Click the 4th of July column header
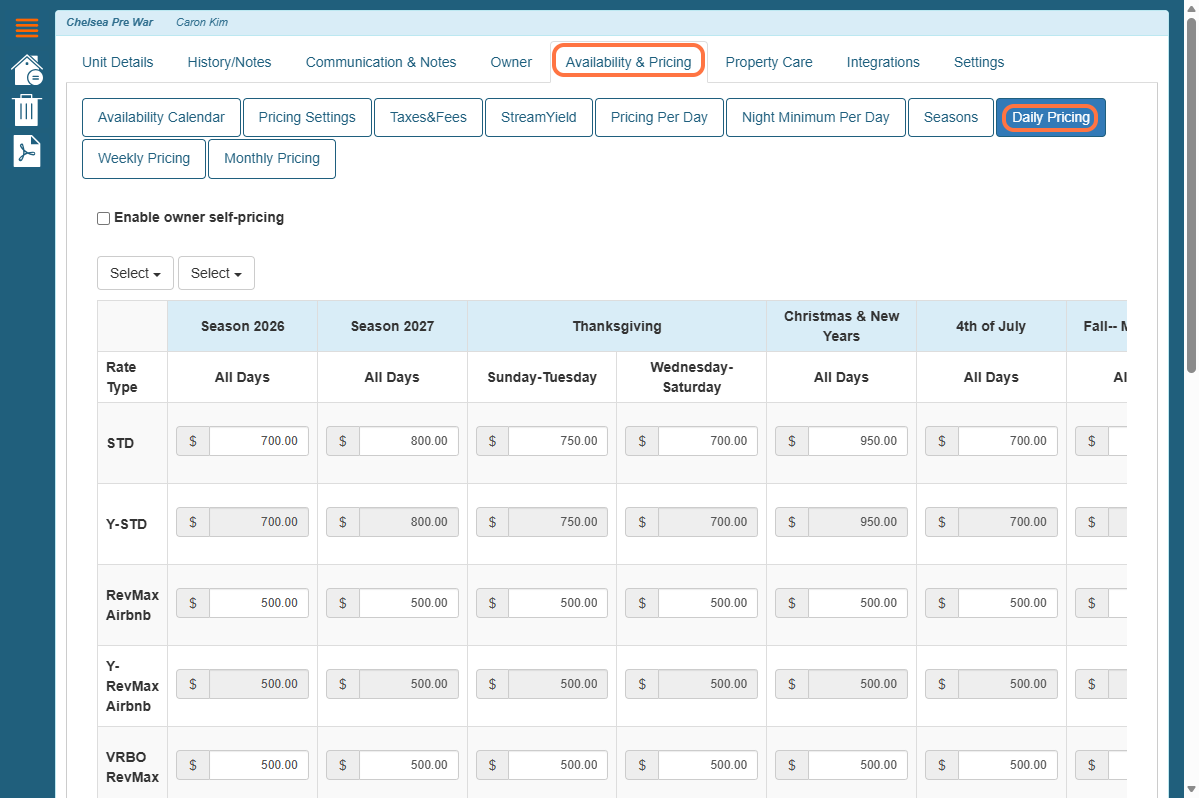The height and width of the screenshot is (798, 1199). pos(991,326)
